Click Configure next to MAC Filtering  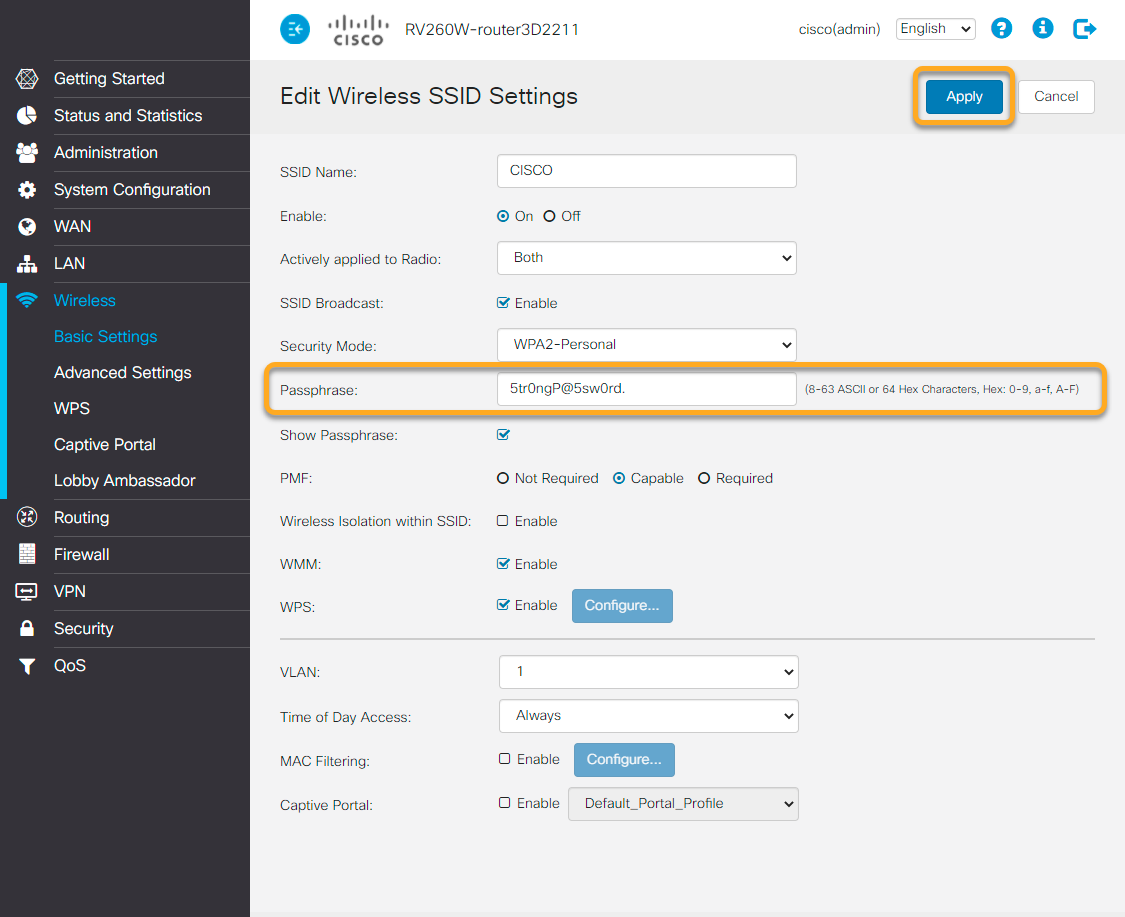tap(624, 760)
